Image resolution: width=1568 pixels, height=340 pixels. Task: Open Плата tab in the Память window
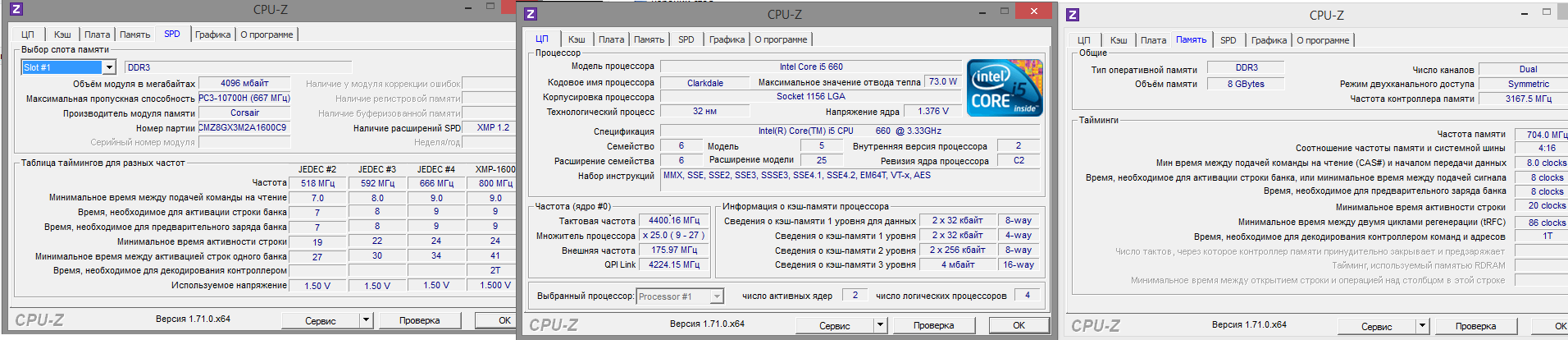click(1153, 40)
